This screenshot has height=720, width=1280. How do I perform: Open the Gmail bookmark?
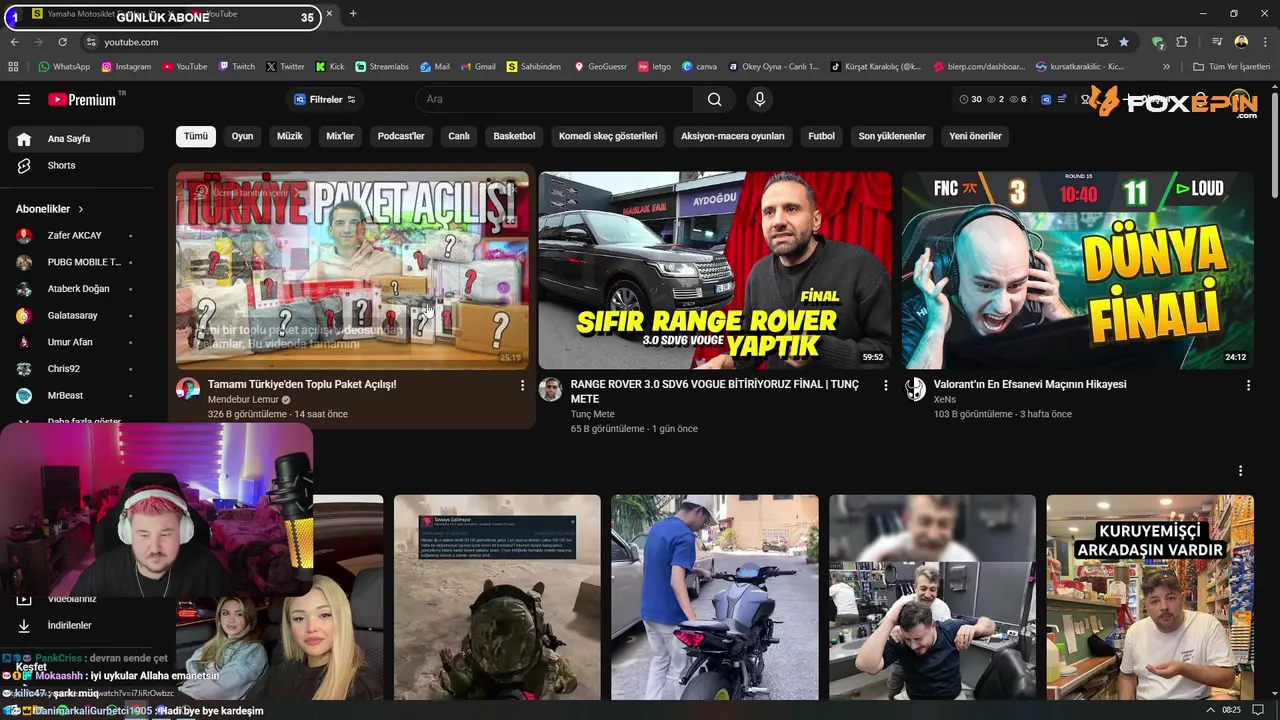477,67
